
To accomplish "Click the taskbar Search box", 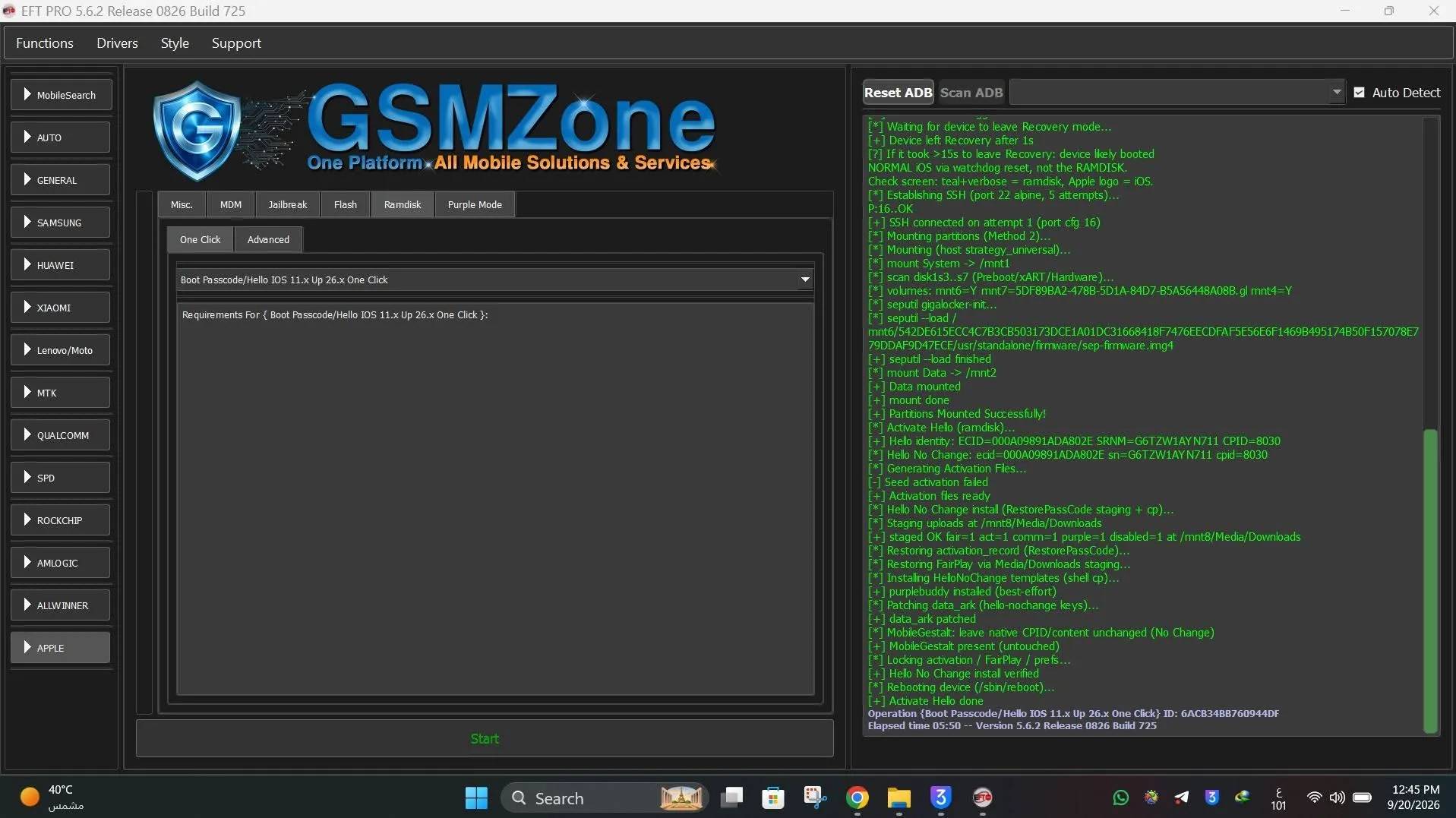I will (x=605, y=797).
